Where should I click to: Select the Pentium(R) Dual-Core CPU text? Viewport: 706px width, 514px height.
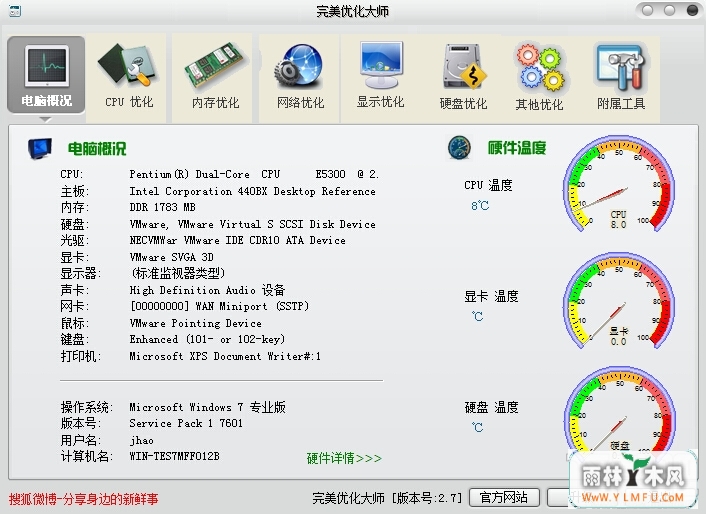[254, 174]
